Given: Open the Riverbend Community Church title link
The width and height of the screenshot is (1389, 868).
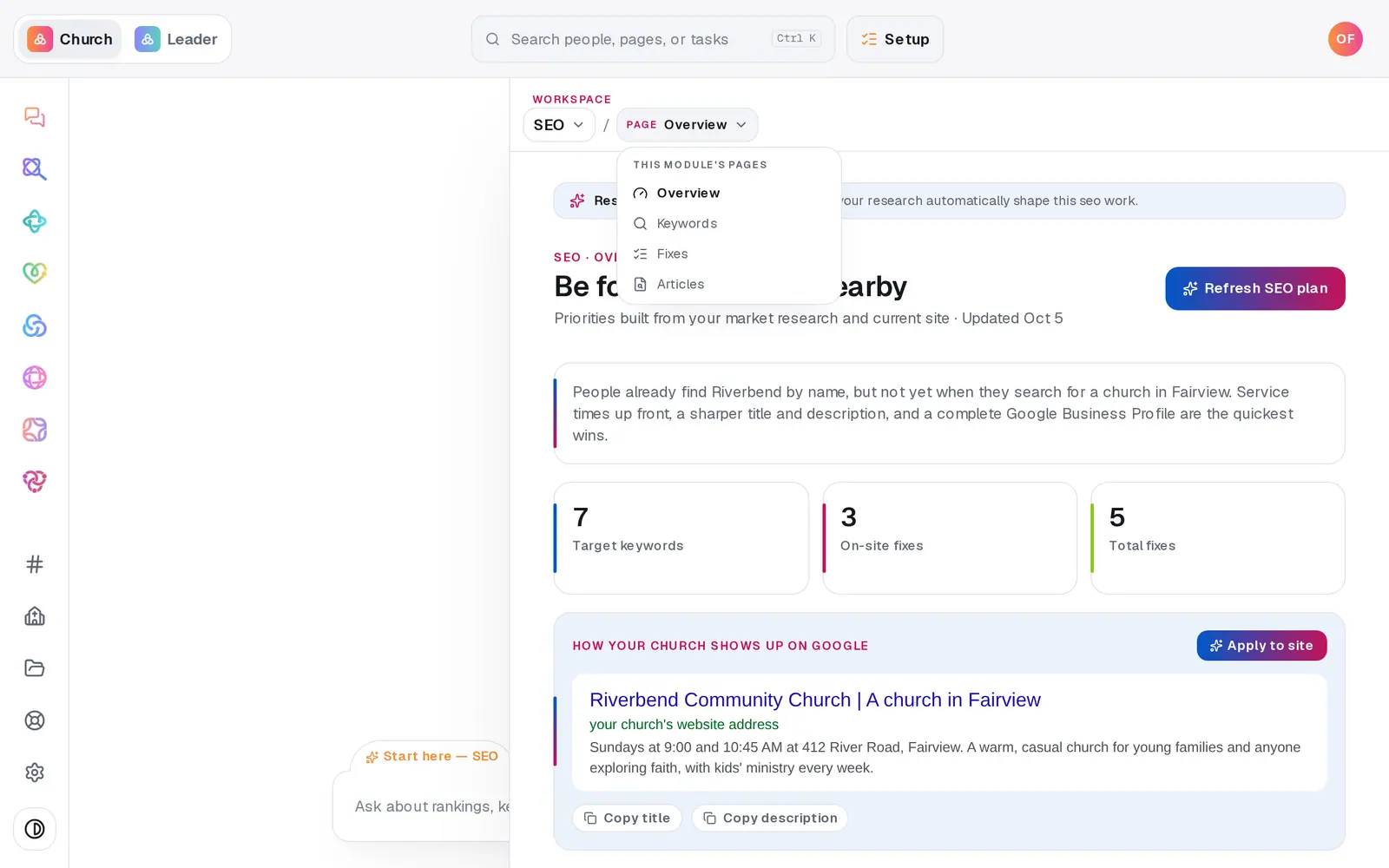Looking at the screenshot, I should 815,700.
